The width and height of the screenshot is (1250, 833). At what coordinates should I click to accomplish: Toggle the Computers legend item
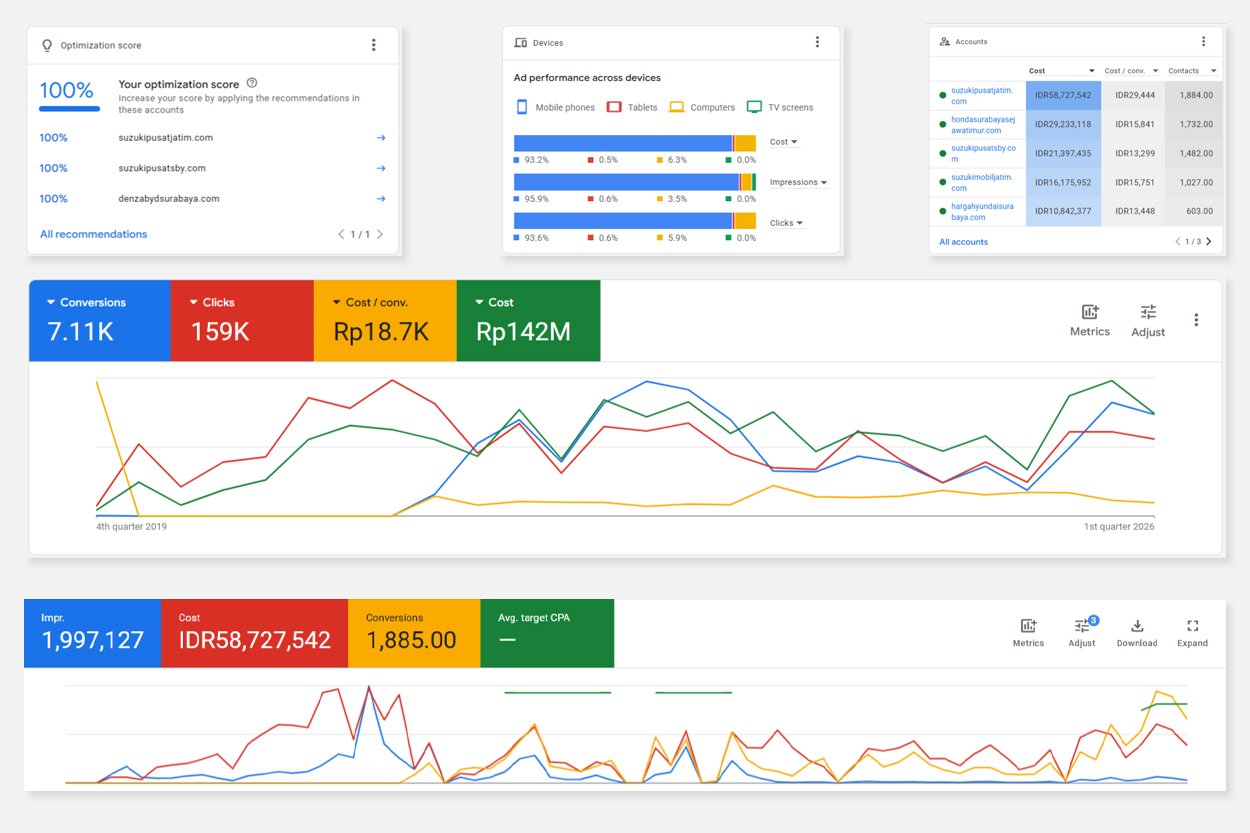[702, 107]
